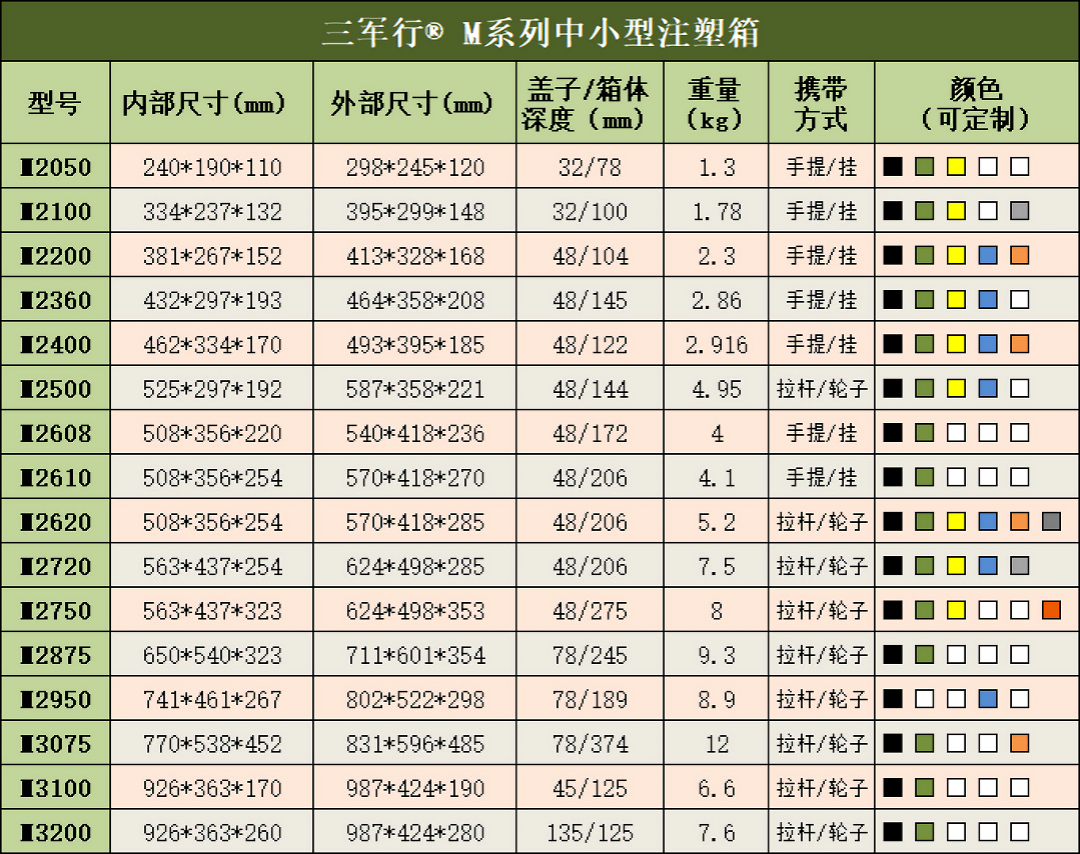Click the black swatch in the M3200 row
The image size is (1080, 854).
pos(893,832)
